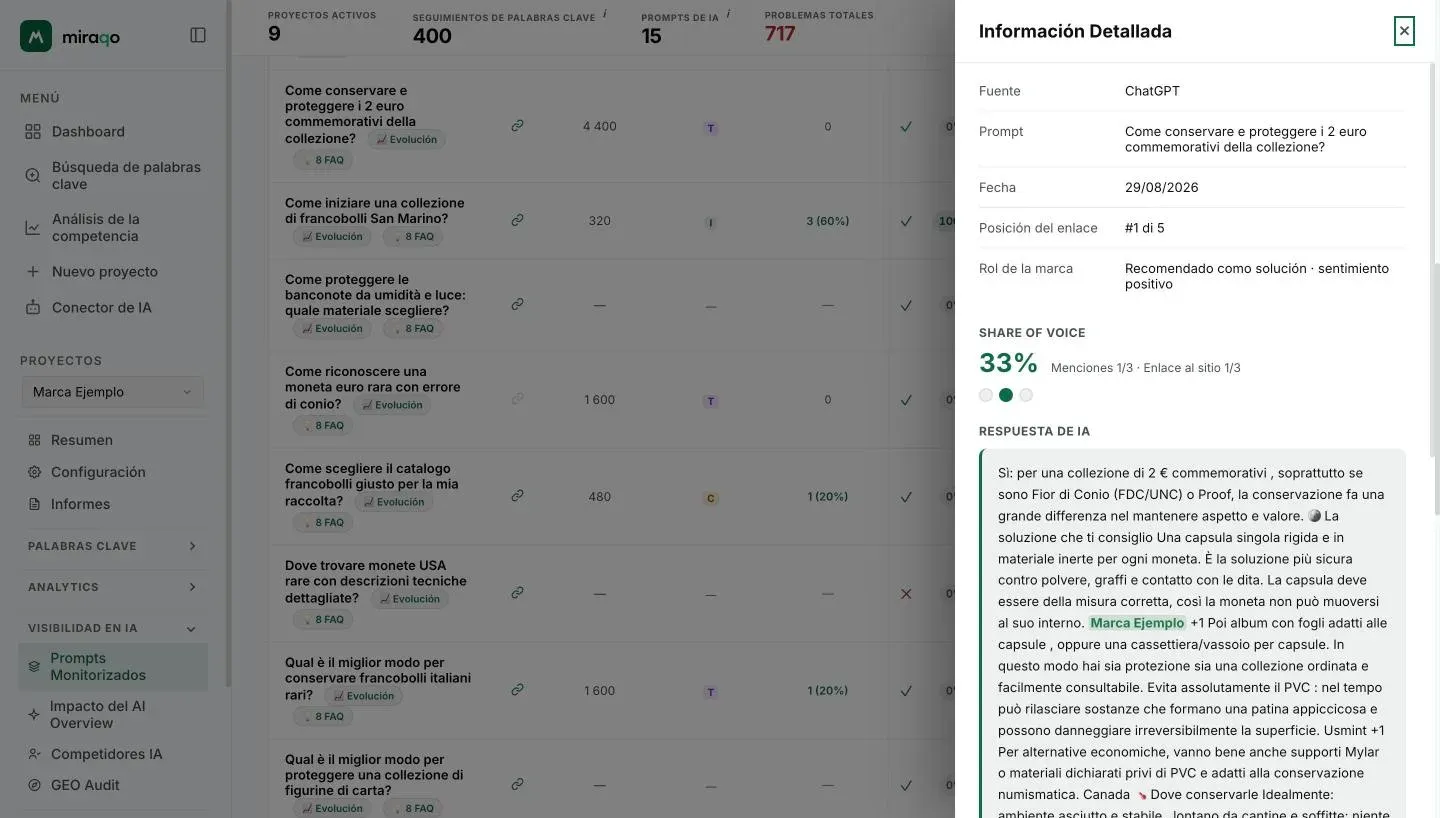The width and height of the screenshot is (1440, 818).
Task: Click the C intent badge in catalogo francobolli row
Action: pyautogui.click(x=711, y=498)
